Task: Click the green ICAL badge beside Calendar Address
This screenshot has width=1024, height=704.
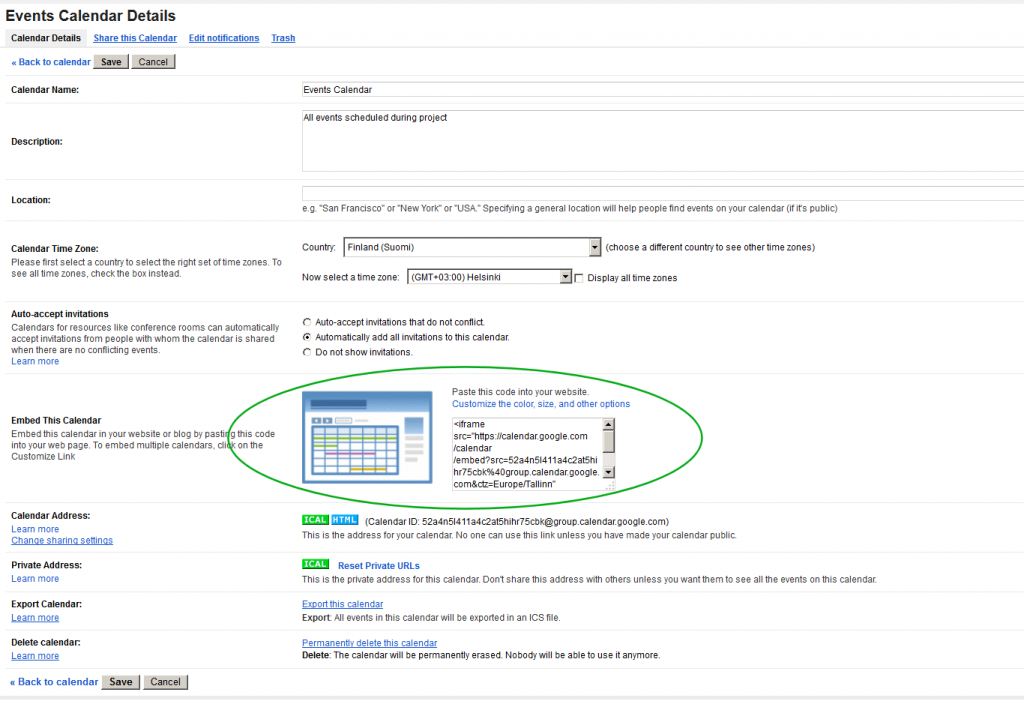Action: pyautogui.click(x=315, y=520)
